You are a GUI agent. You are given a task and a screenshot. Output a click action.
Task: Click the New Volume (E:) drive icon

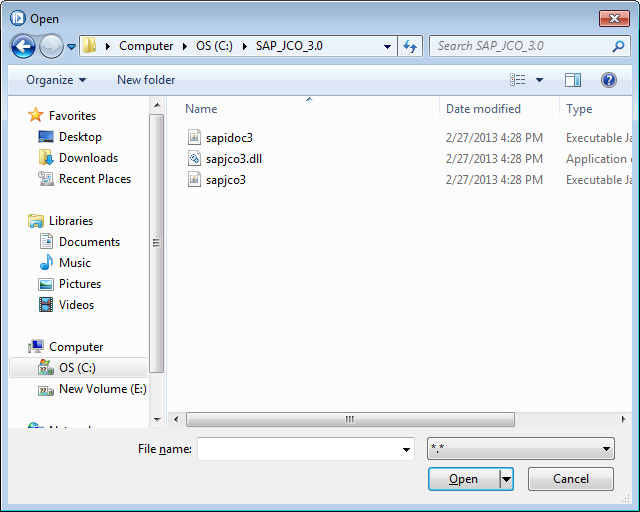pos(46,390)
